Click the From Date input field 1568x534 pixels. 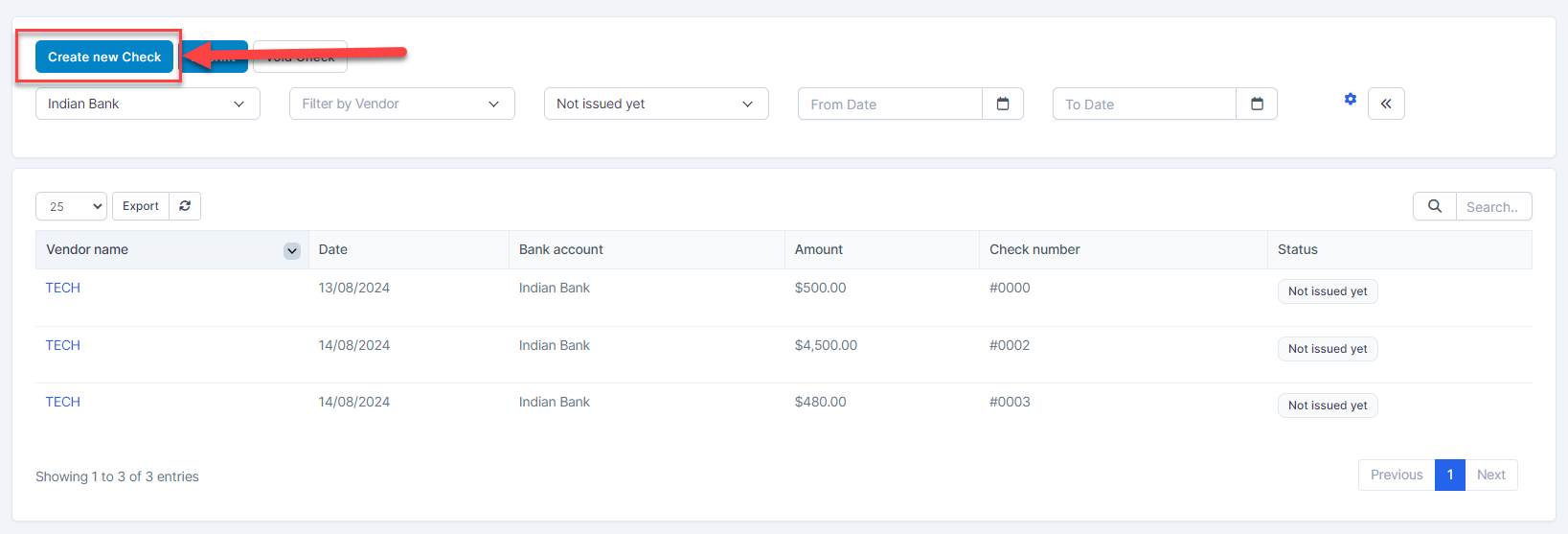pyautogui.click(x=890, y=104)
